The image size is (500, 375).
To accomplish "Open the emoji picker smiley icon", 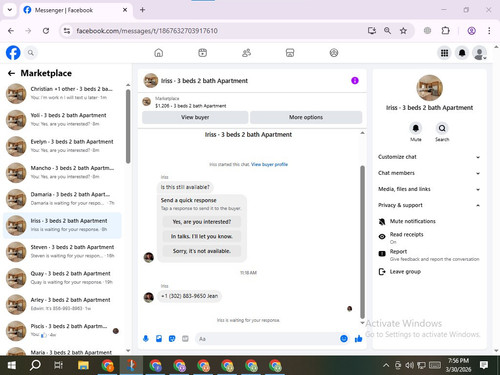I will pyautogui.click(x=344, y=339).
